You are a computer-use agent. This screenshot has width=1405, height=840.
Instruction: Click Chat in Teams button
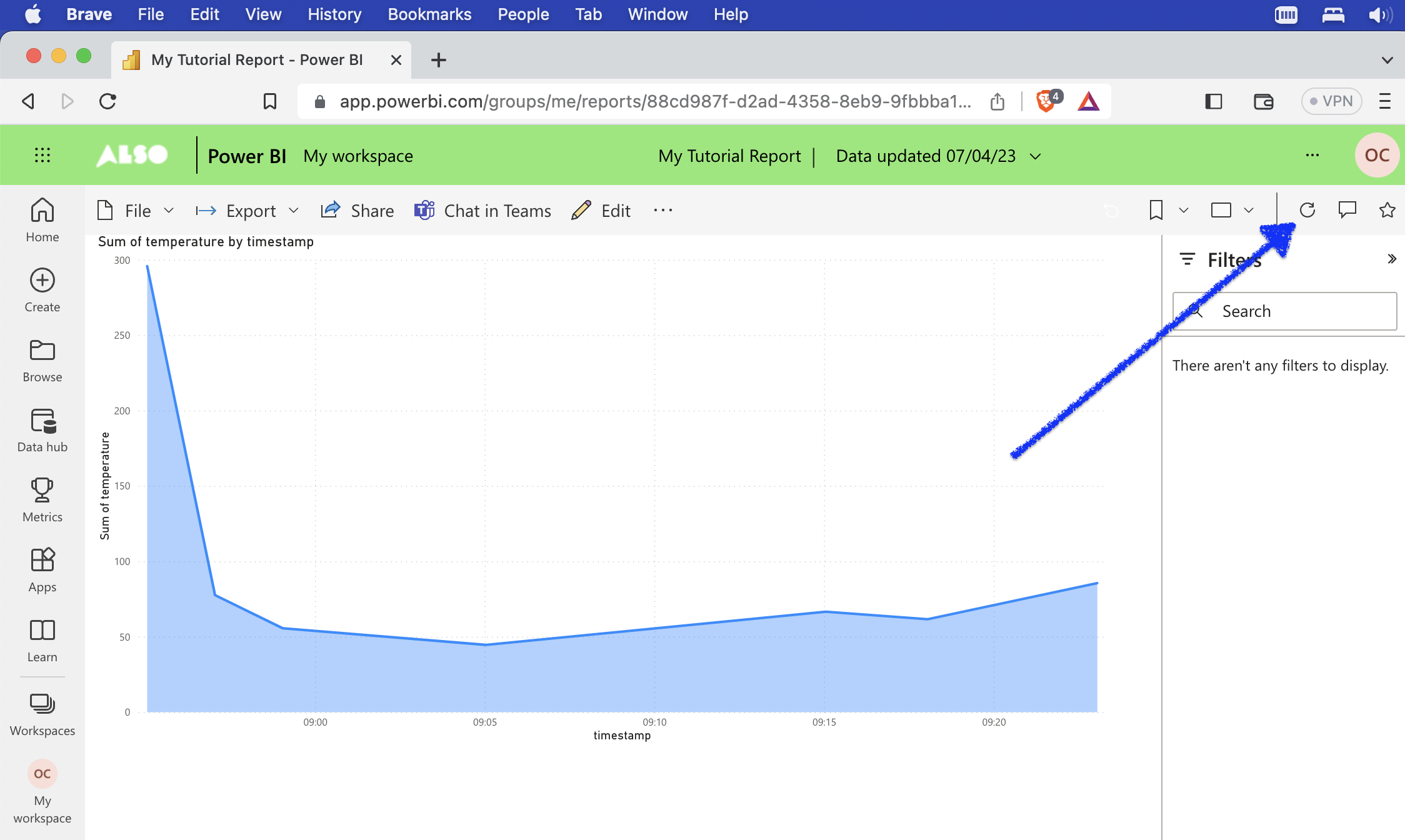point(482,211)
